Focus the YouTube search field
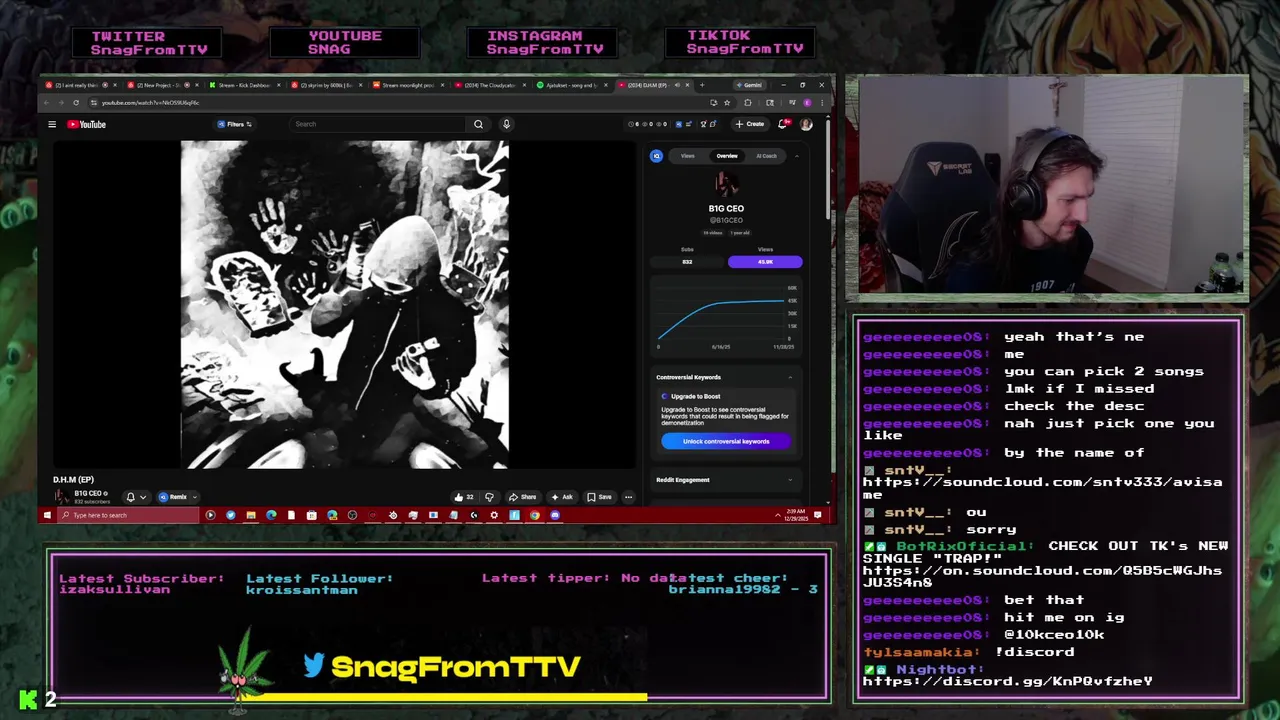Viewport: 1280px width, 720px height. click(x=377, y=124)
